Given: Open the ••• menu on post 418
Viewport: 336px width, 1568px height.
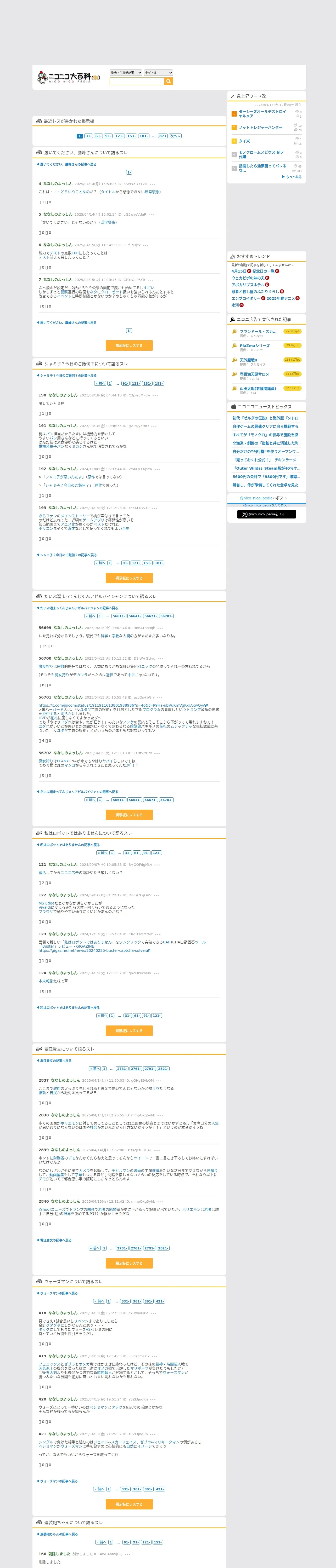Looking at the screenshot, I should click(x=154, y=1313).
